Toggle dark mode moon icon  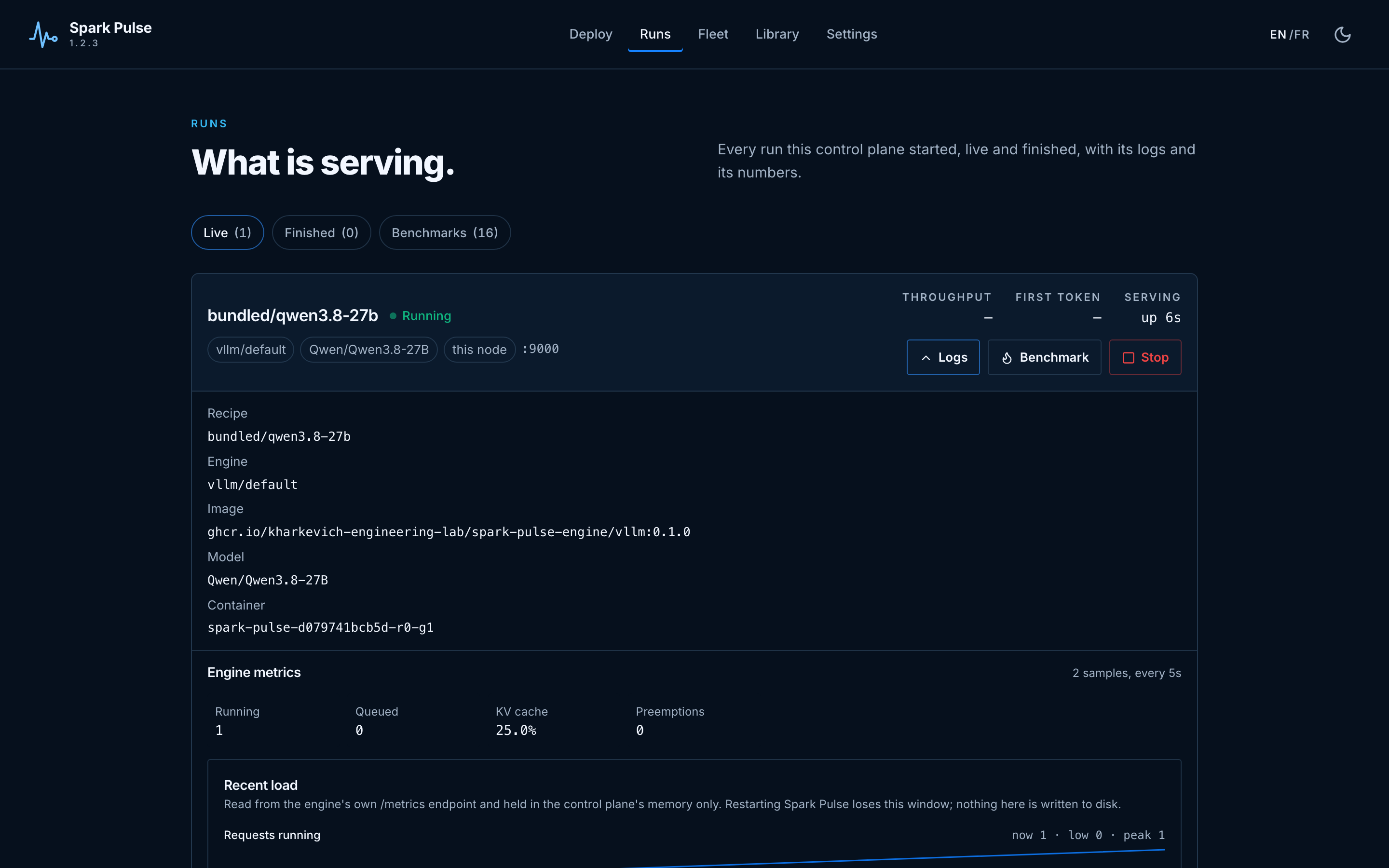[x=1343, y=34]
